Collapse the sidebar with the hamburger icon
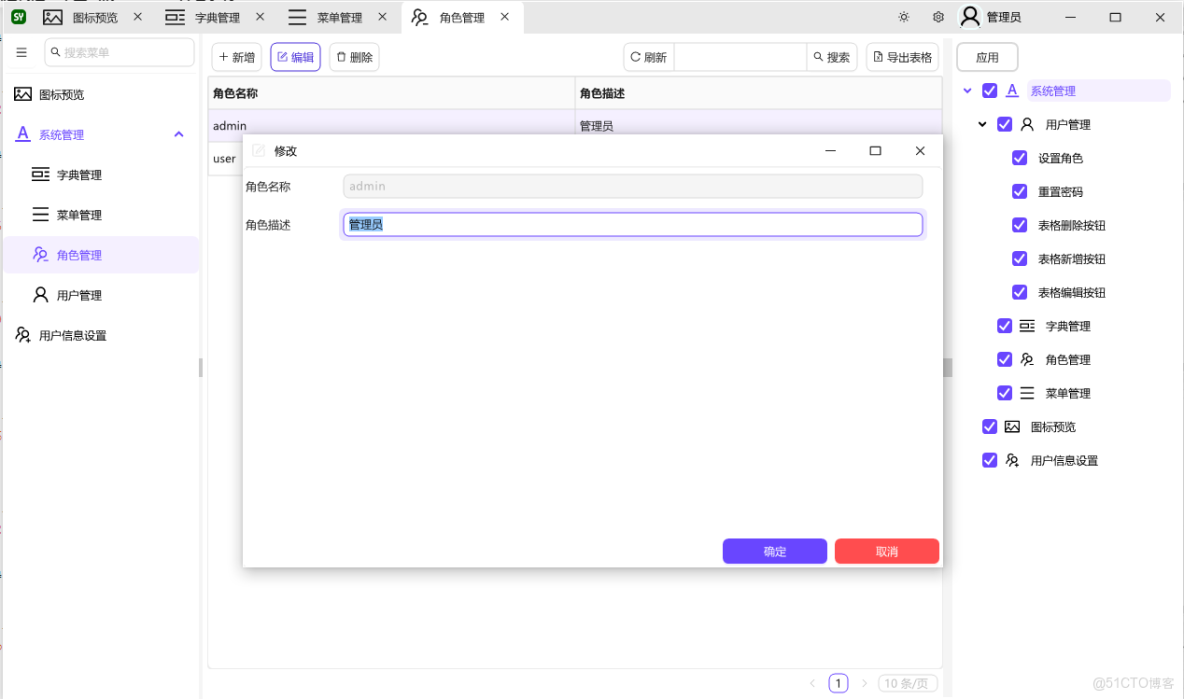 point(21,52)
